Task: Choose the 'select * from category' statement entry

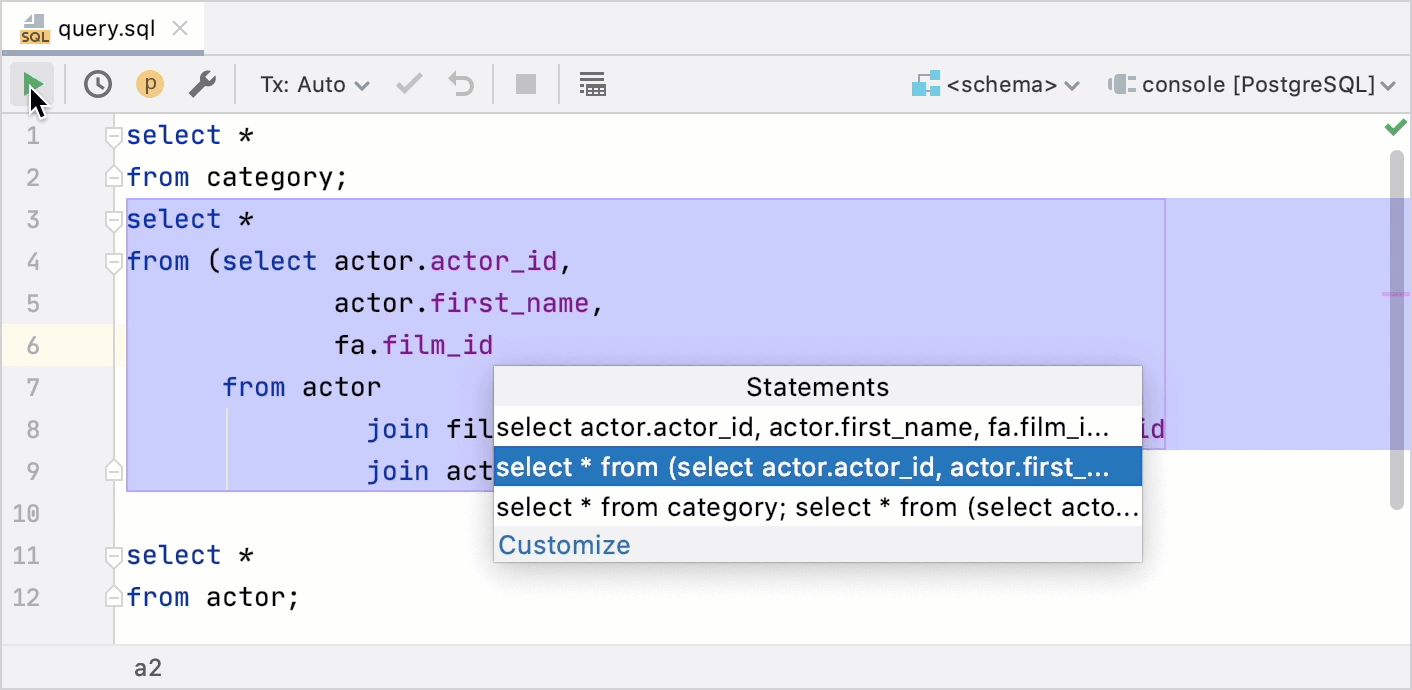Action: point(817,506)
